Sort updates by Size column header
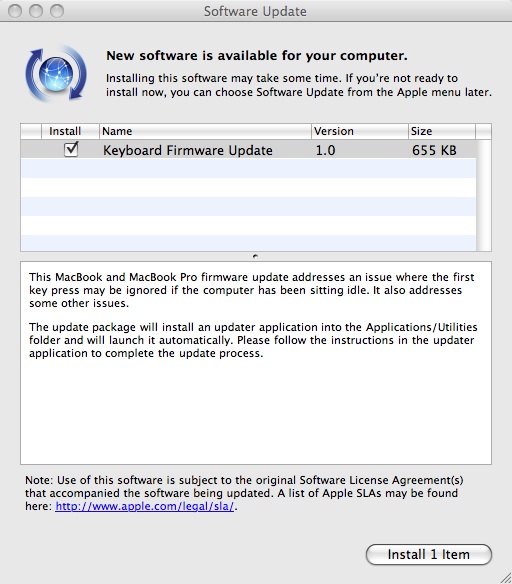This screenshot has height=584, width=512. [442, 131]
